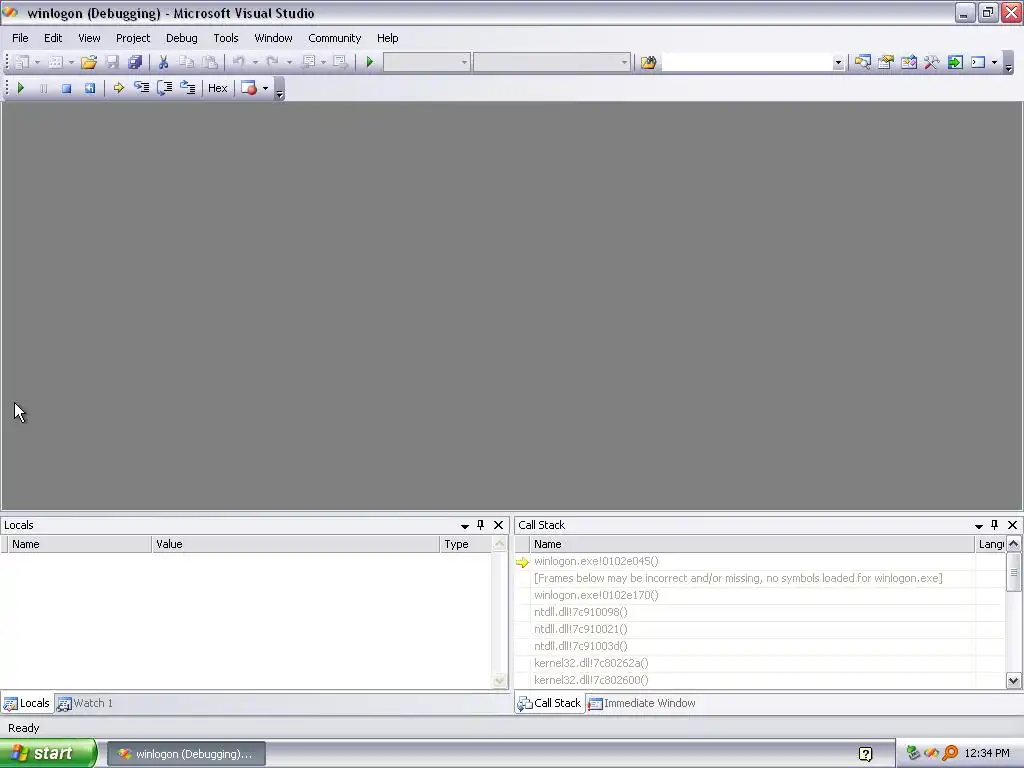This screenshot has width=1024, height=768.
Task: Stop debugging with the square icon
Action: pos(66,88)
